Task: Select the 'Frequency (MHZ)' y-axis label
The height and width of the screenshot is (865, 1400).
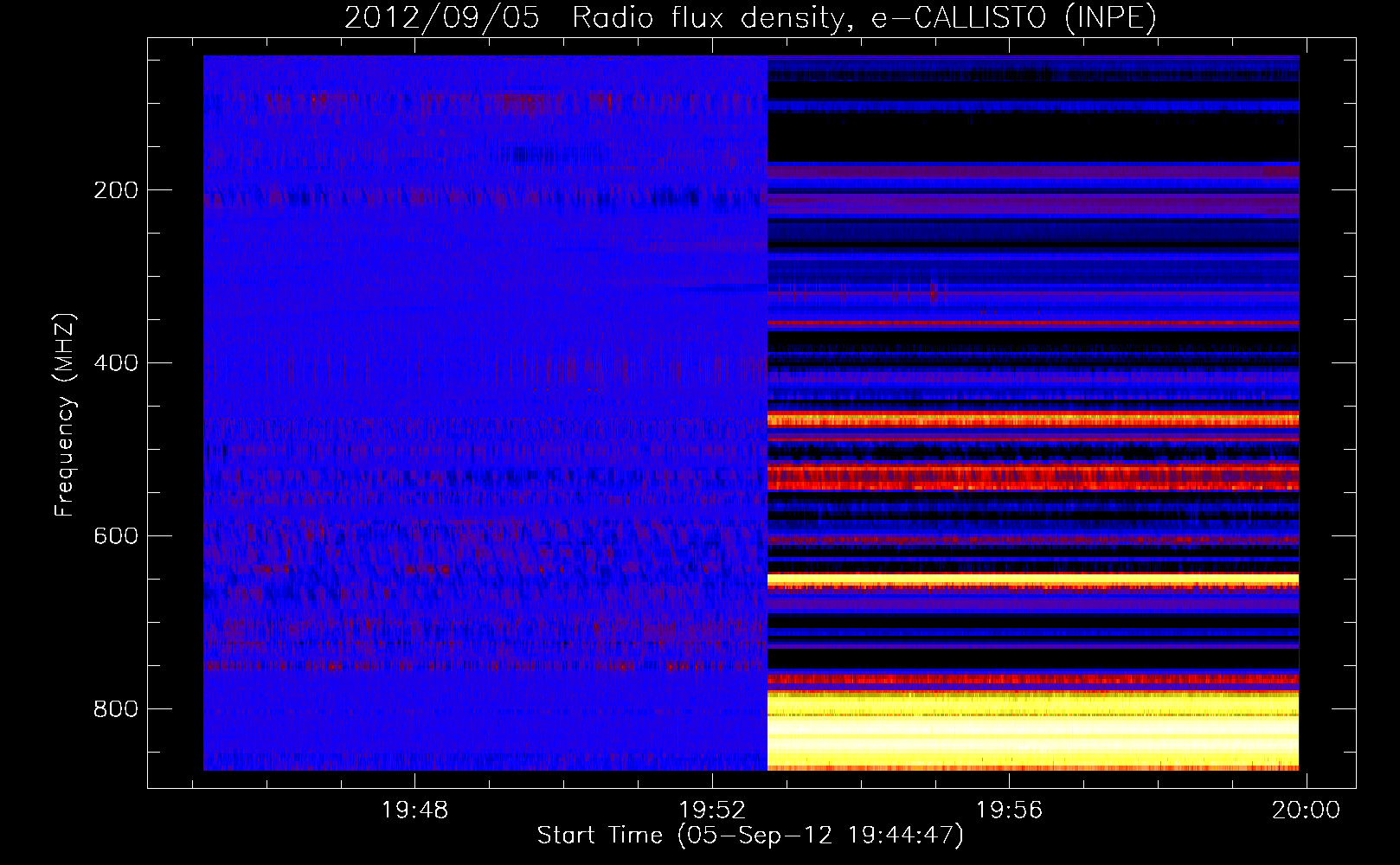Action: click(65, 415)
